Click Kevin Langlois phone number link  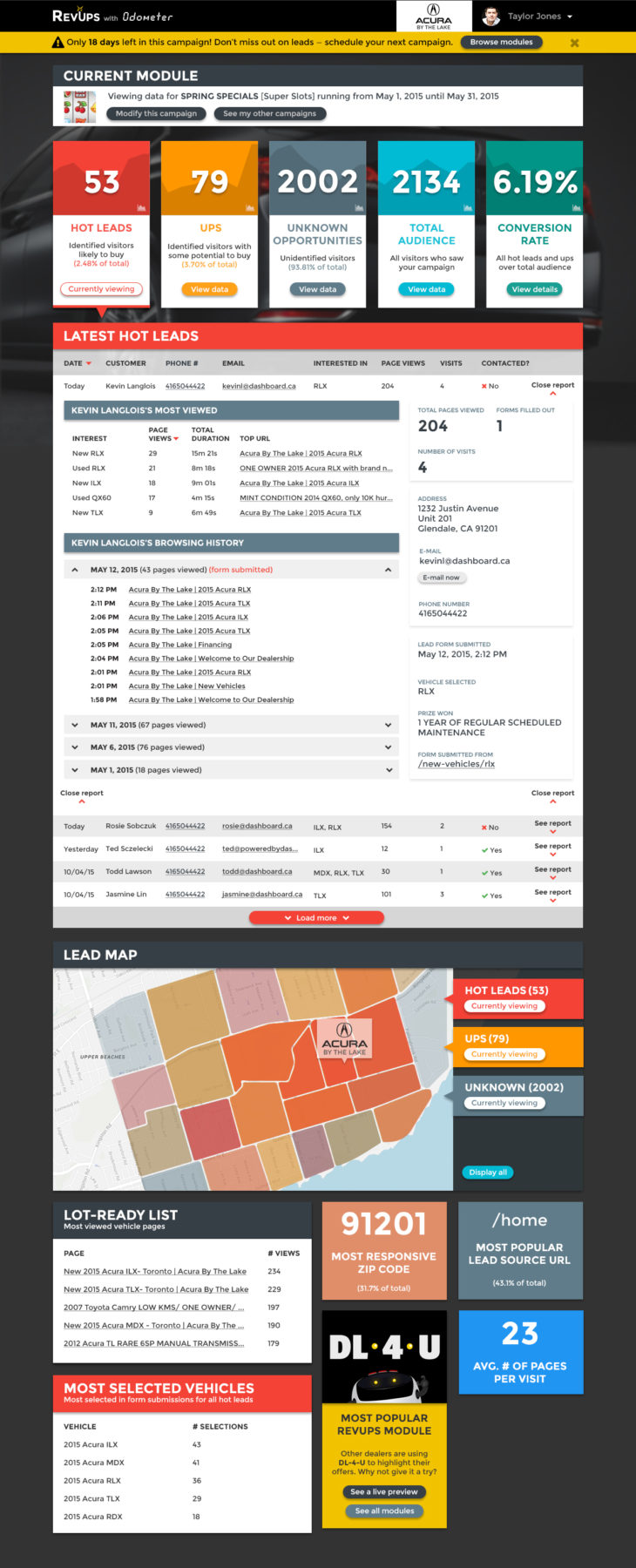[185, 386]
